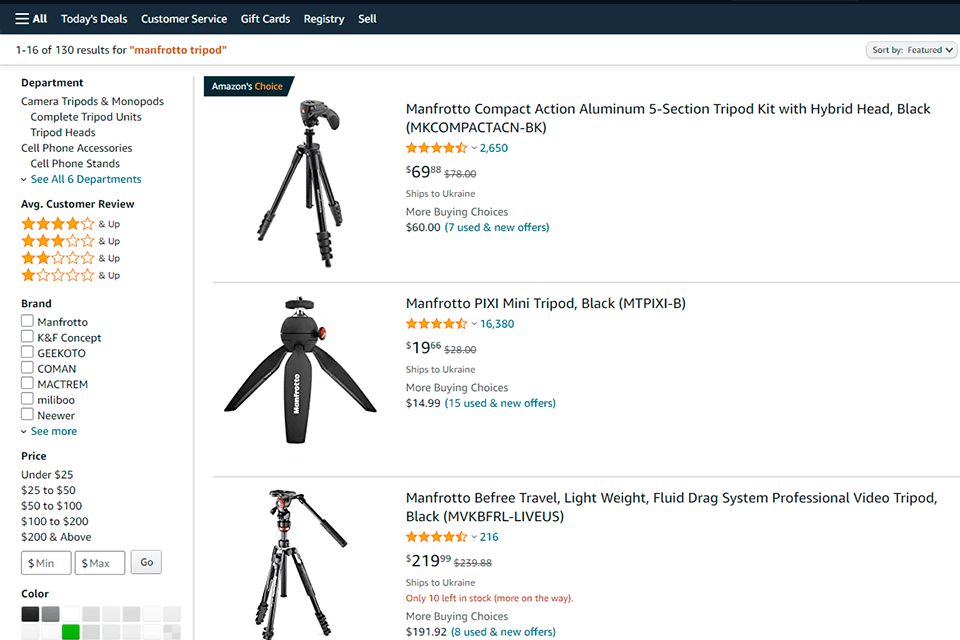960x640 pixels.
Task: View 7 used & new offers
Action: tap(497, 227)
